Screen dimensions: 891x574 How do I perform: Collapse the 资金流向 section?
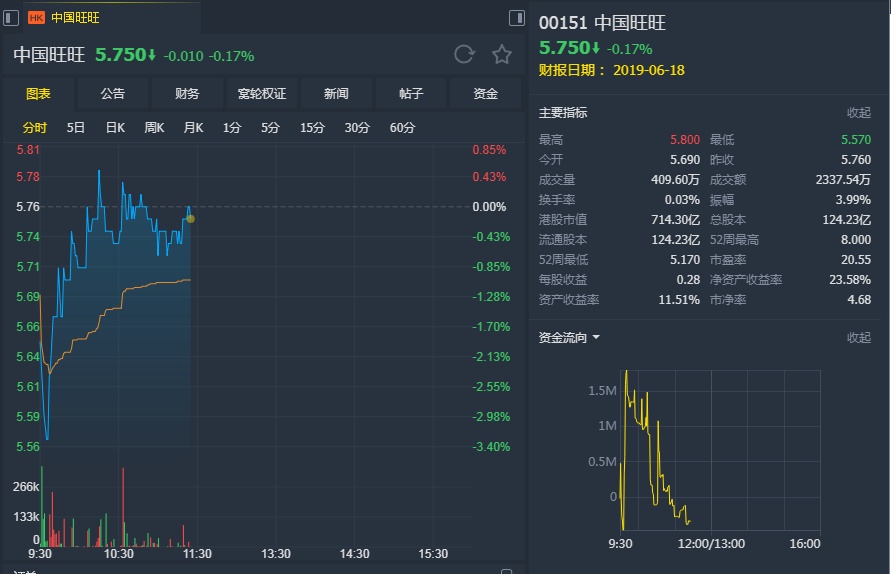(859, 338)
